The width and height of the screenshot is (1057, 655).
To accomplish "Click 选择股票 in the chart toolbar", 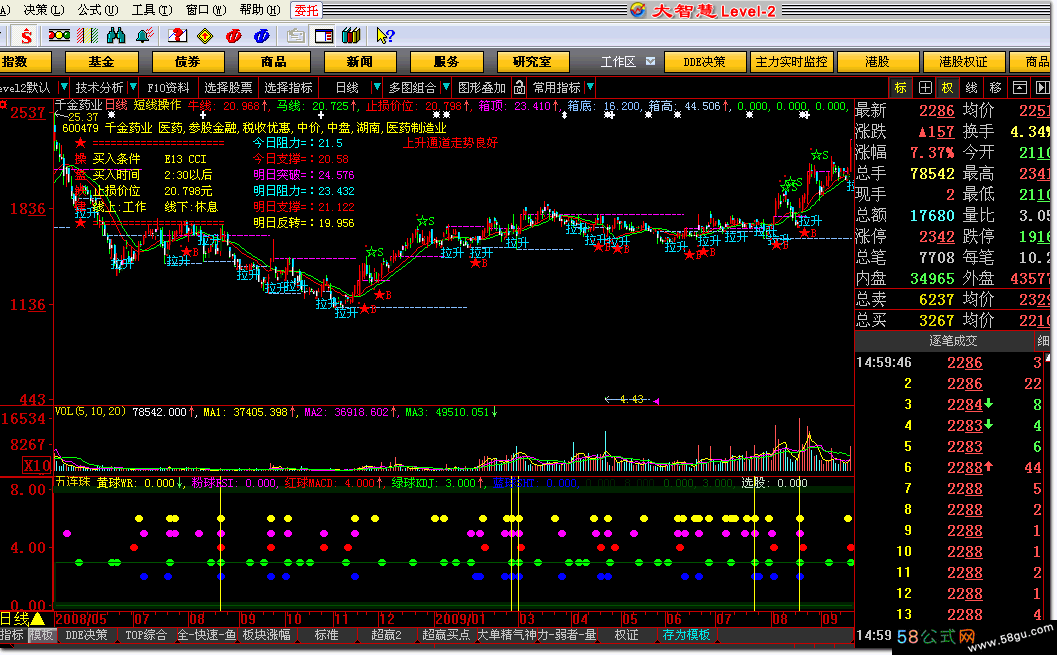I will tap(229, 88).
